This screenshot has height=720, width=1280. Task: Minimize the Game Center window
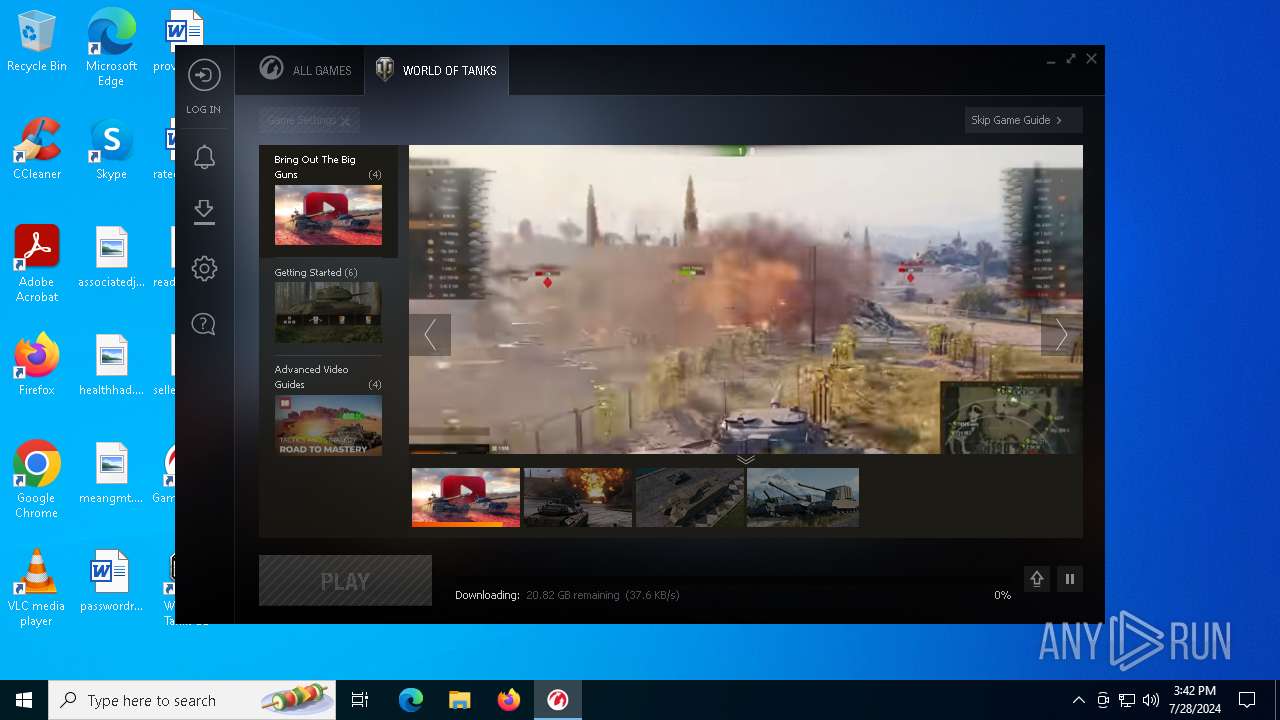click(x=1051, y=60)
